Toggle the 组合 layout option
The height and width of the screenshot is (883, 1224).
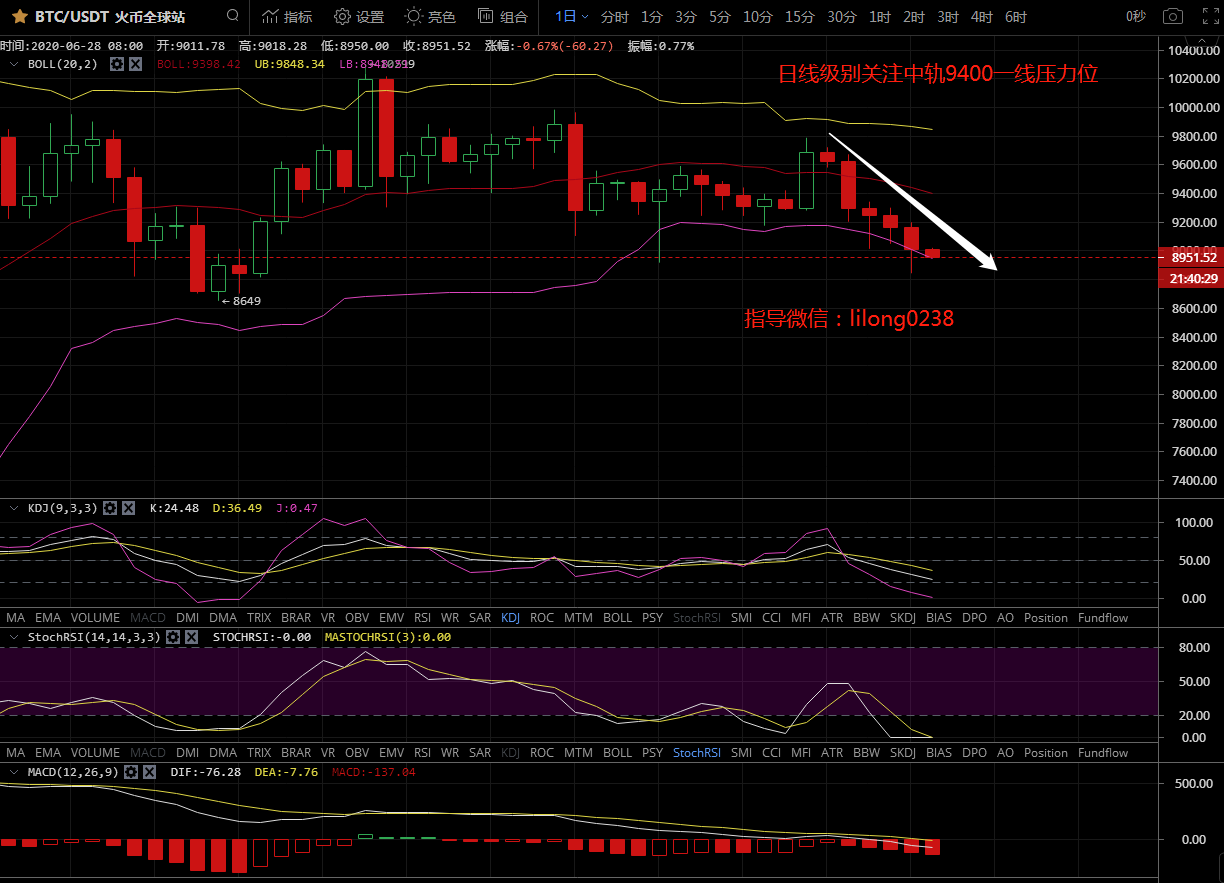pyautogui.click(x=502, y=17)
